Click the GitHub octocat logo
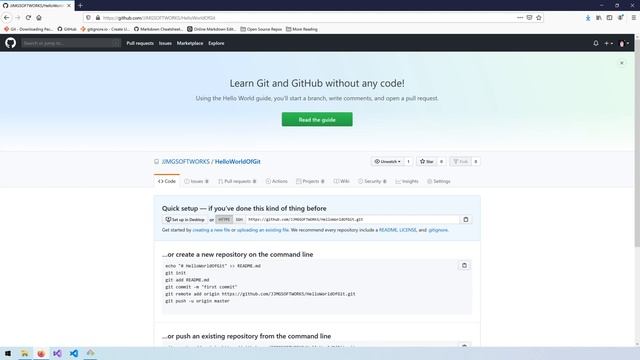Viewport: 640px width, 360px height. pyautogui.click(x=11, y=43)
